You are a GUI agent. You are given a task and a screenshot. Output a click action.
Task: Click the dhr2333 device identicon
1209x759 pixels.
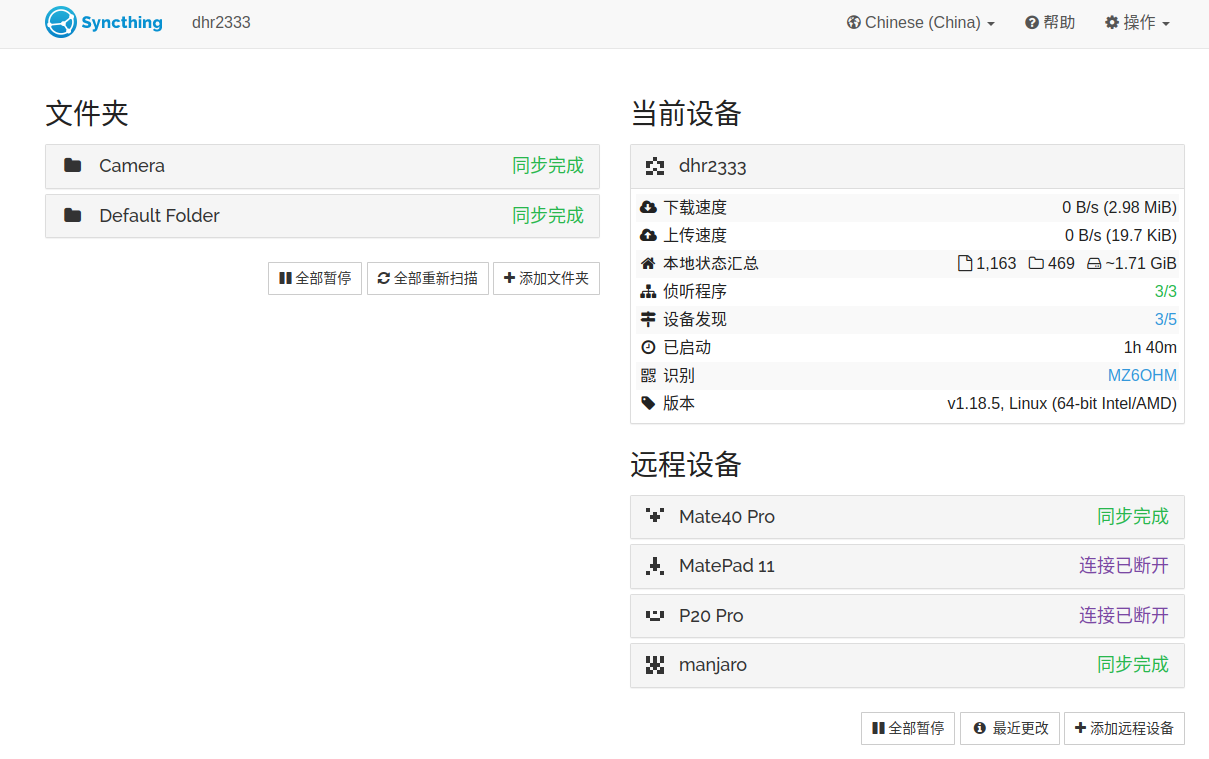click(655, 167)
